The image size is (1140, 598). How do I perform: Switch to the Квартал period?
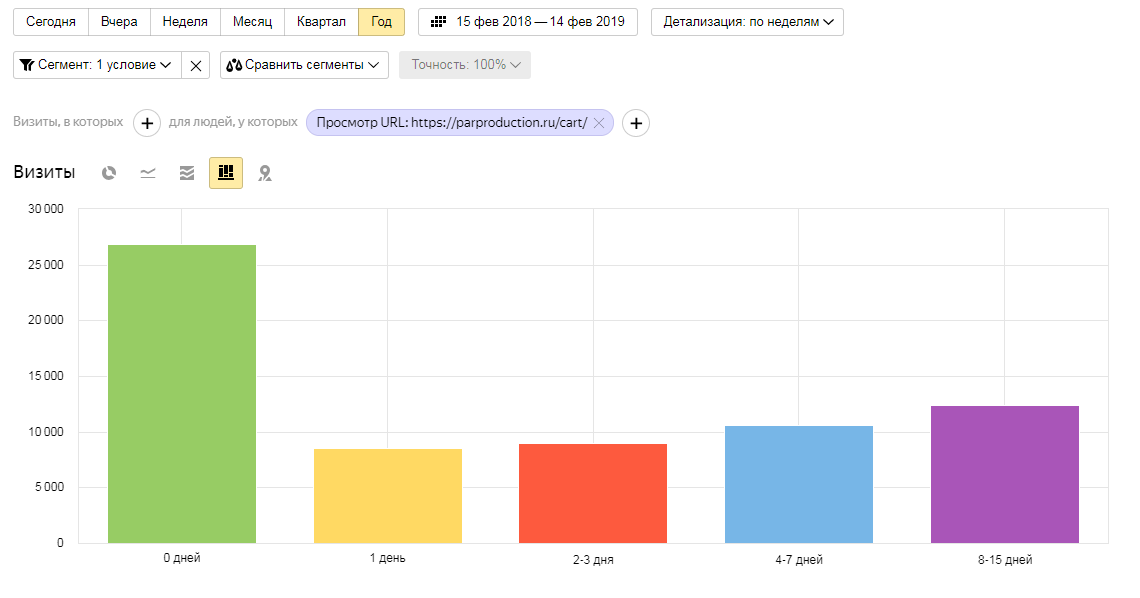(321, 22)
